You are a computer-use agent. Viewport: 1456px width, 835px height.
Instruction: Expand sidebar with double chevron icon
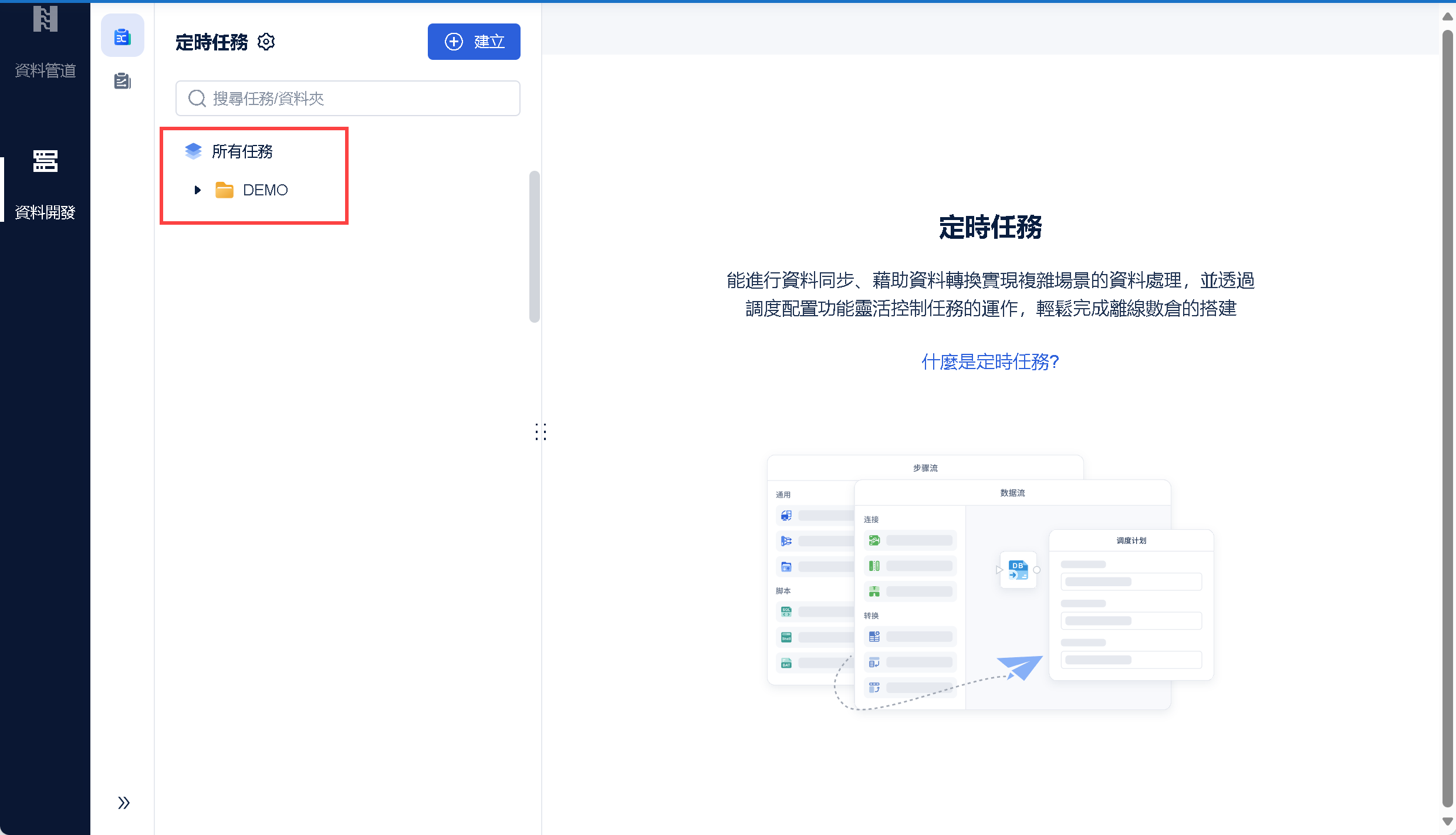point(123,803)
